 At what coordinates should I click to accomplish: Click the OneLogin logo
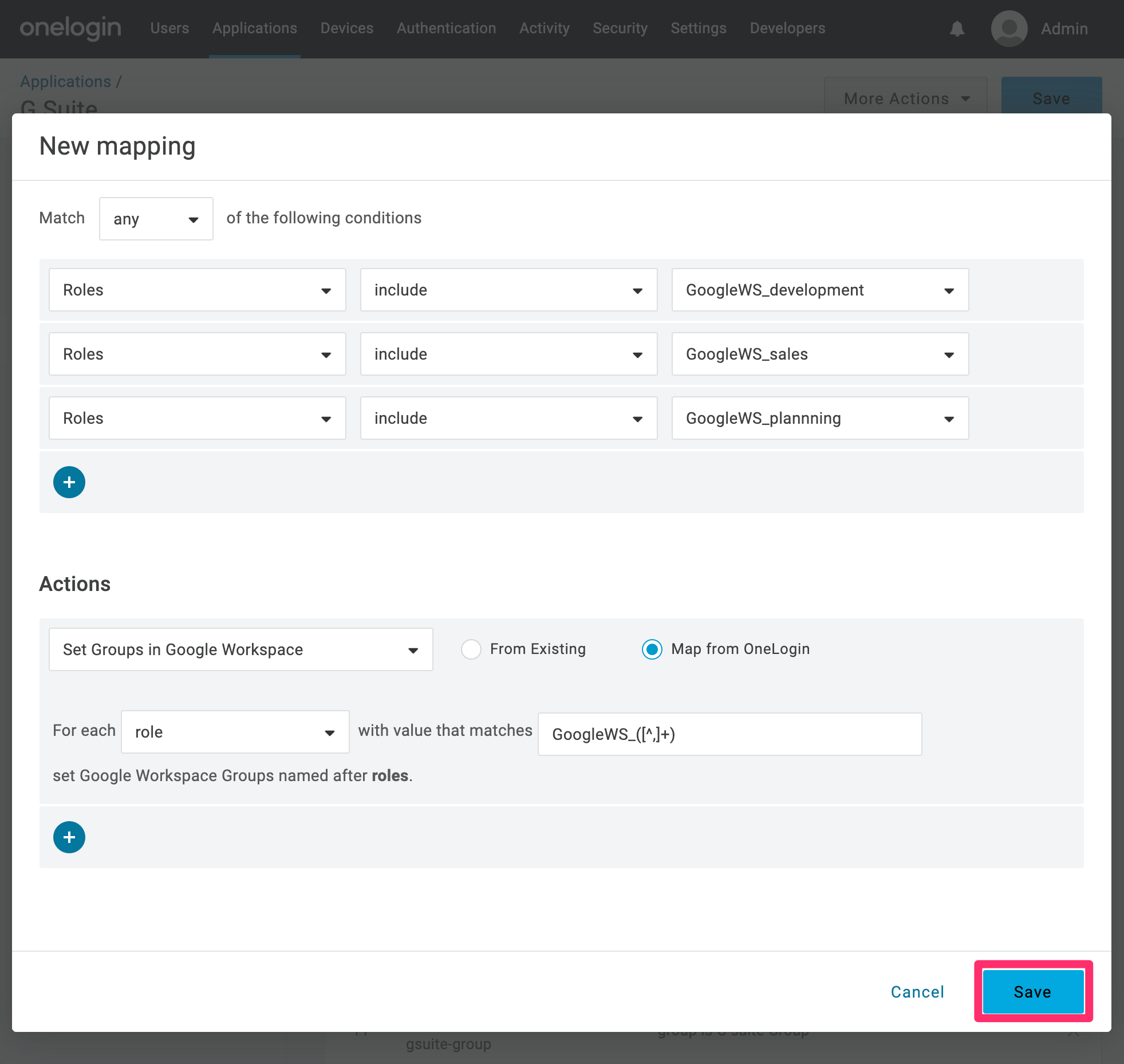70,28
